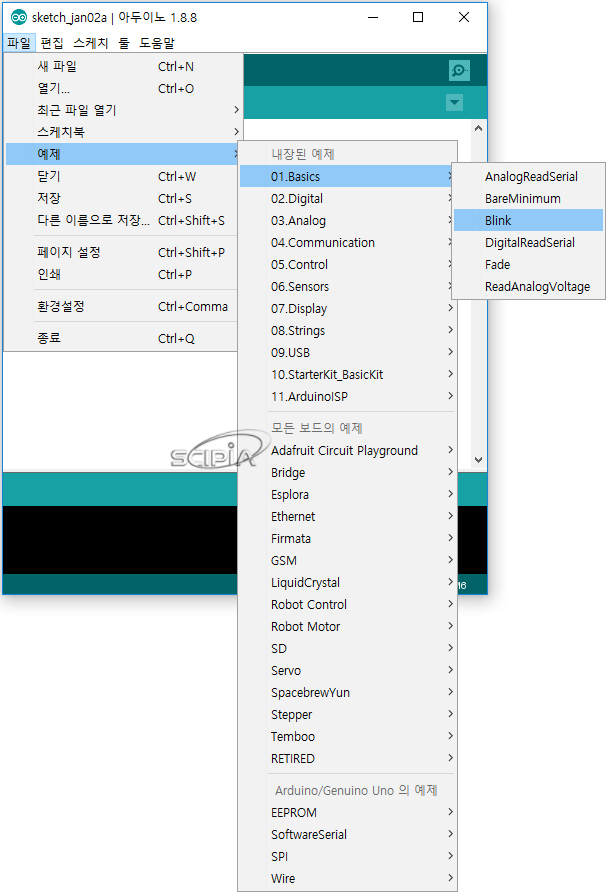Expand Ethernet library examples
The height and width of the screenshot is (892, 606).
pos(348,517)
